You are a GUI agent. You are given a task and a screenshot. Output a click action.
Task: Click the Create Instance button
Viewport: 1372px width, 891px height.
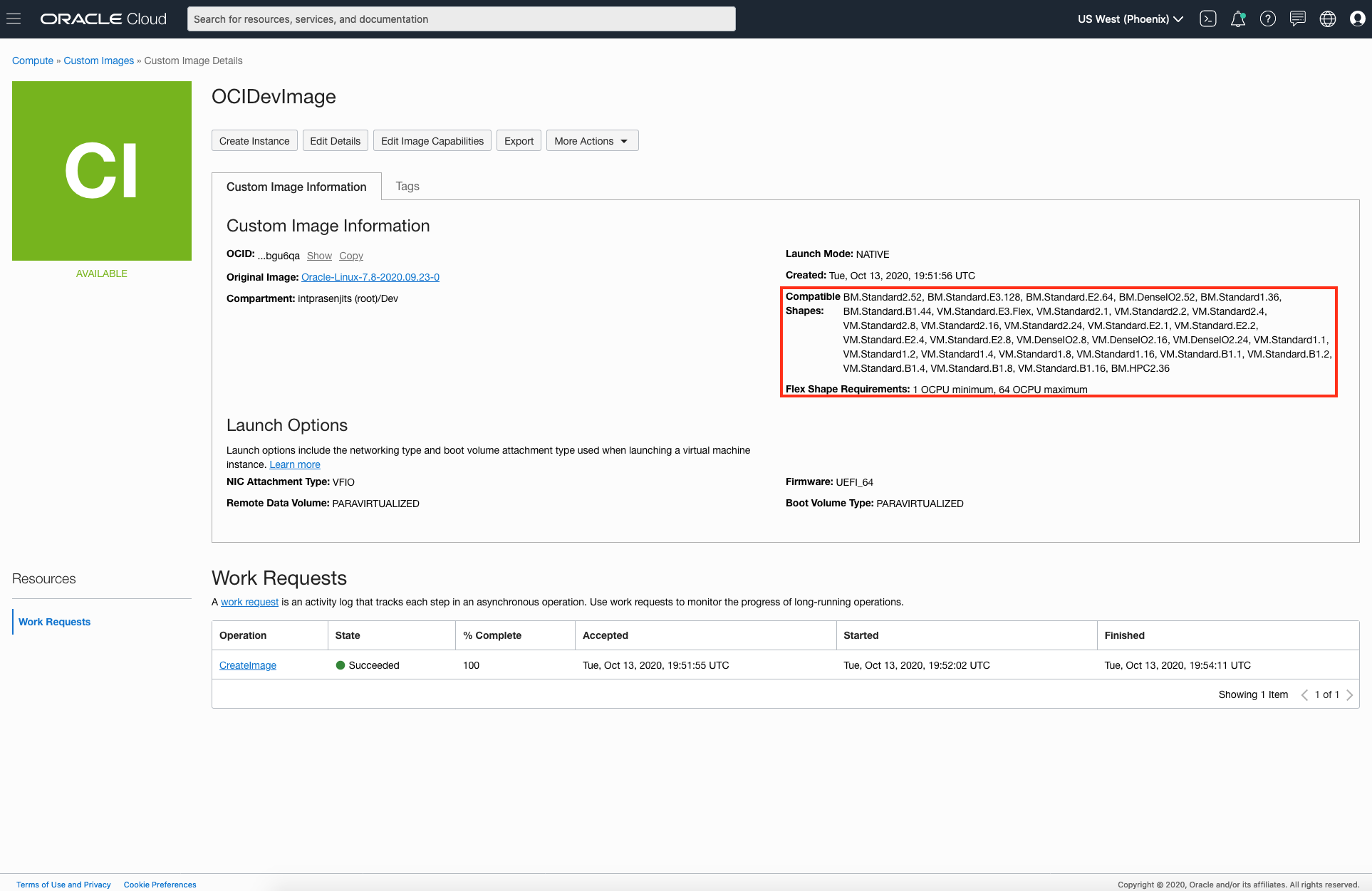coord(254,141)
